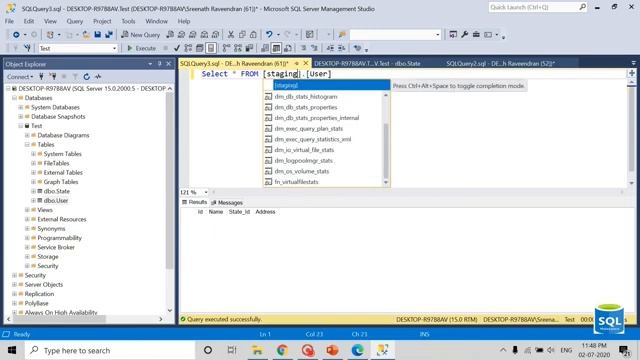Switch to the dbo.State tab
Viewport: 640px width, 360px height.
[367, 64]
